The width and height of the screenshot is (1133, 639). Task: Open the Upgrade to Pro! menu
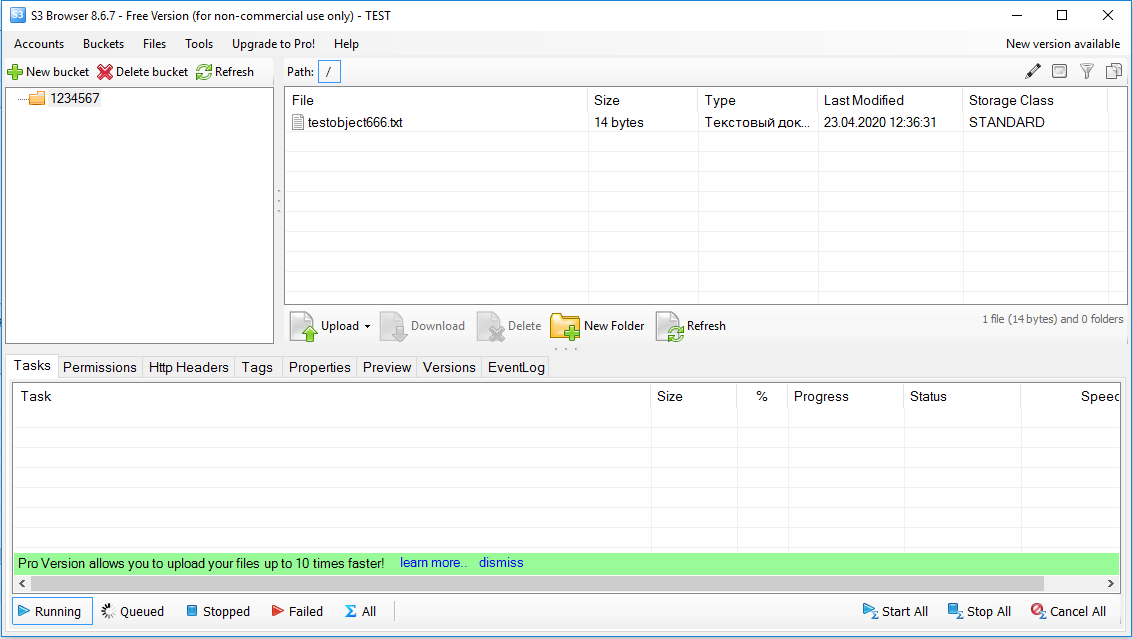(273, 44)
